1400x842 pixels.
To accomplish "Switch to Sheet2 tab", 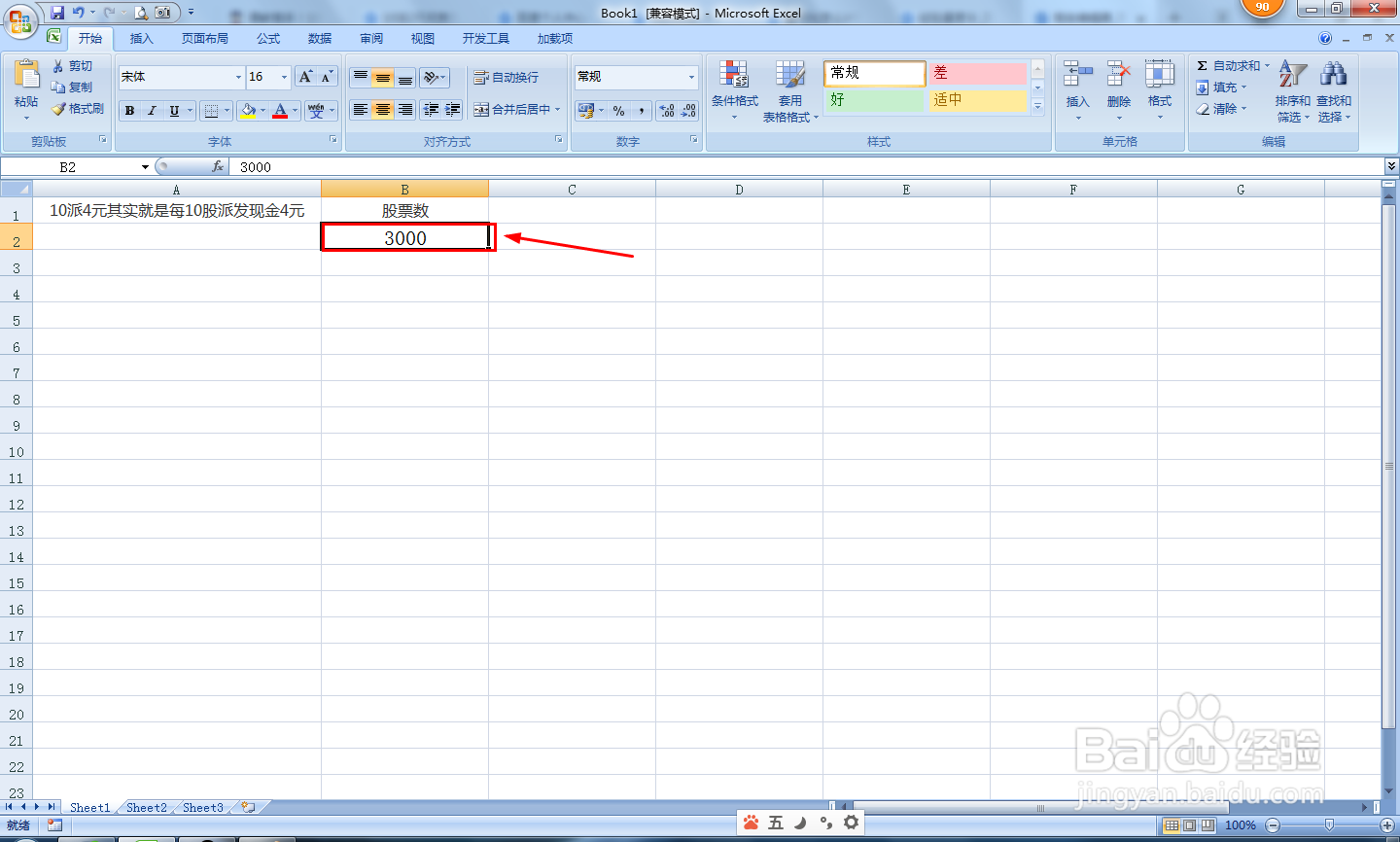I will [147, 807].
